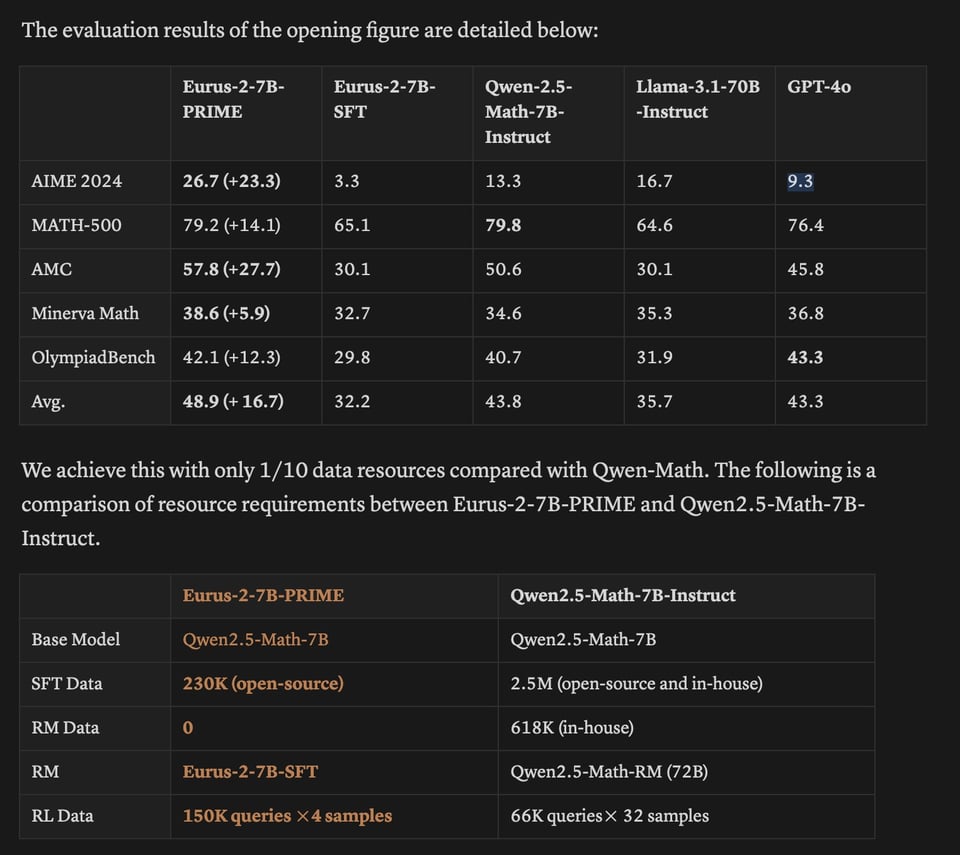Click the bold 79.8 MATH-500 score
This screenshot has width=960, height=855.
[x=503, y=225]
